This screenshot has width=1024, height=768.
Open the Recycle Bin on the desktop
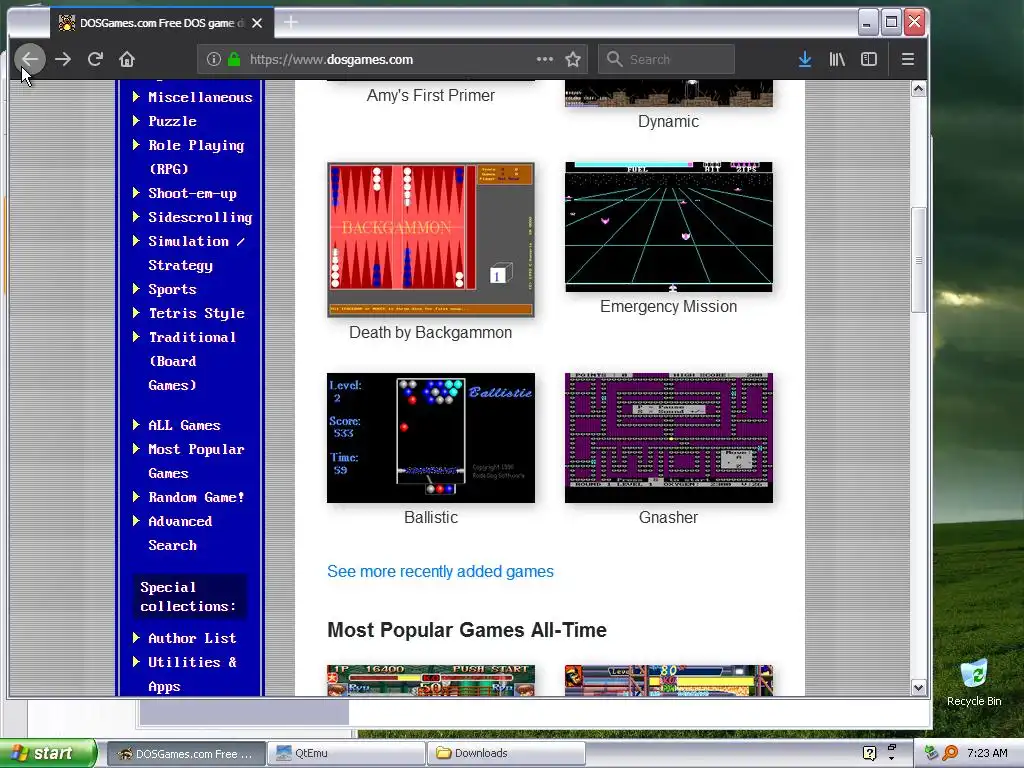(974, 683)
